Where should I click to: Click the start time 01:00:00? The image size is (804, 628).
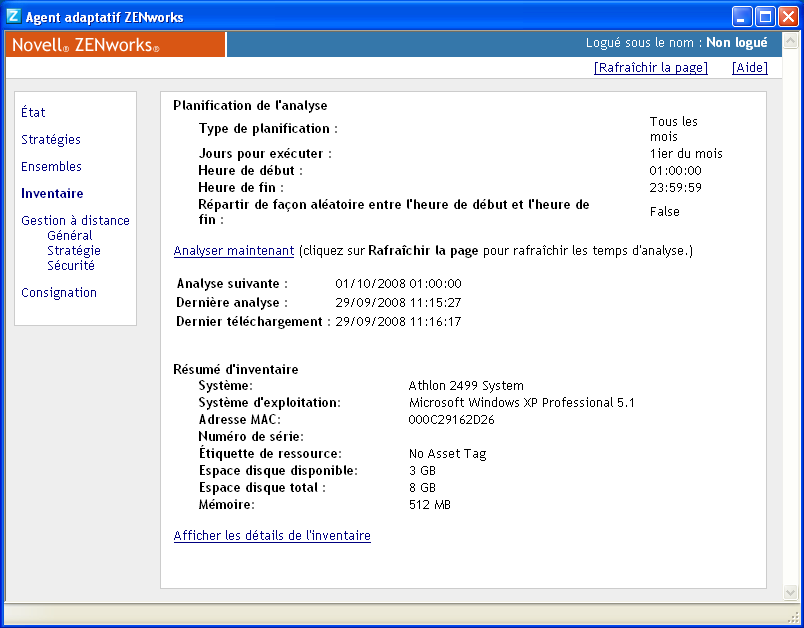(675, 171)
